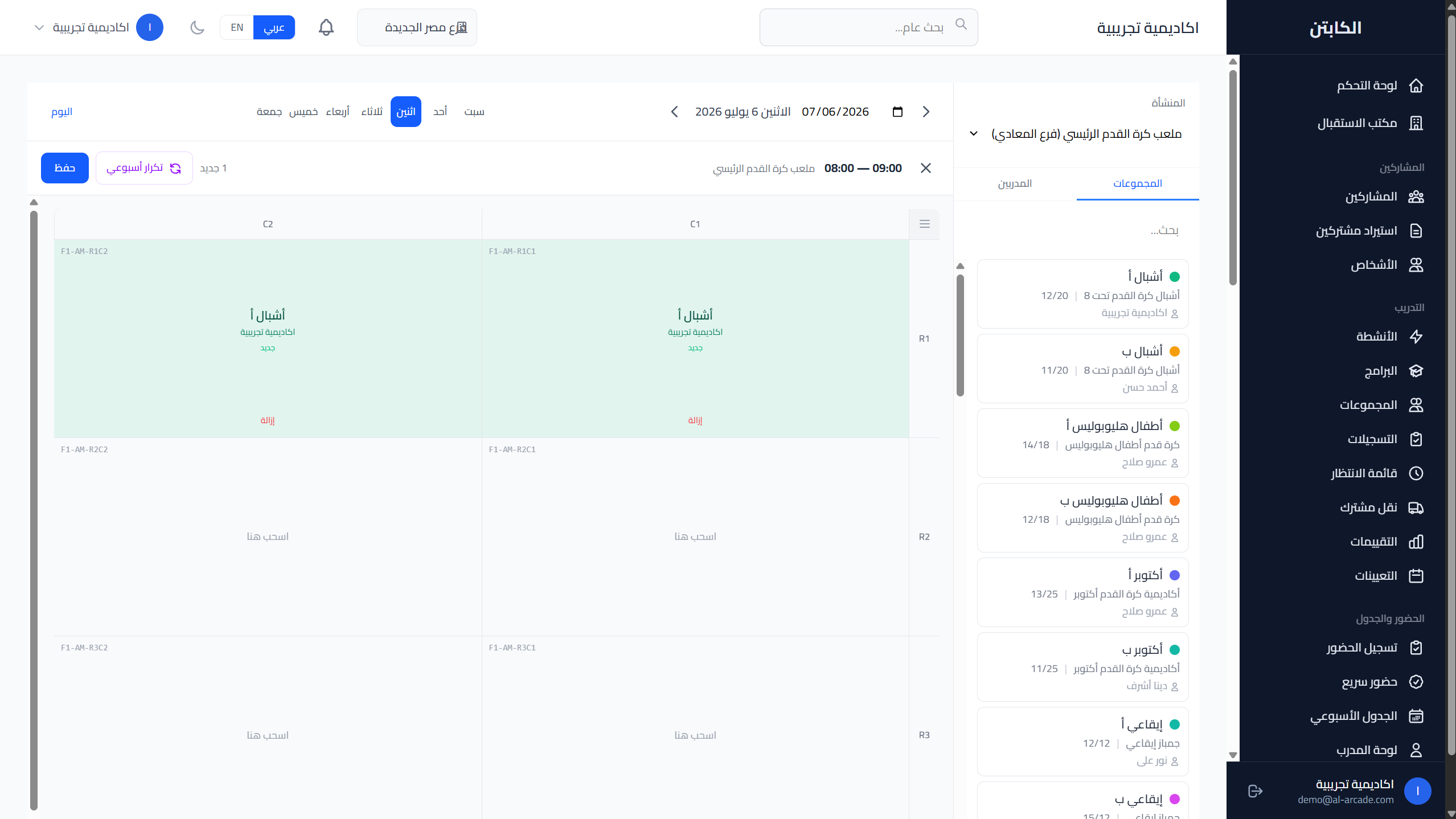The height and width of the screenshot is (819, 1456).
Task: Select اثنين day
Action: click(405, 112)
